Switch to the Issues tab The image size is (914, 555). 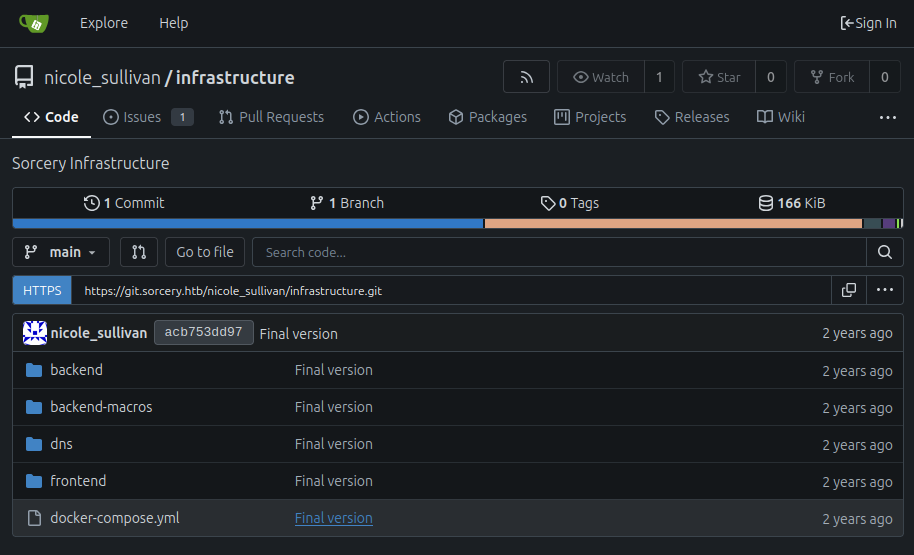[x=141, y=117]
